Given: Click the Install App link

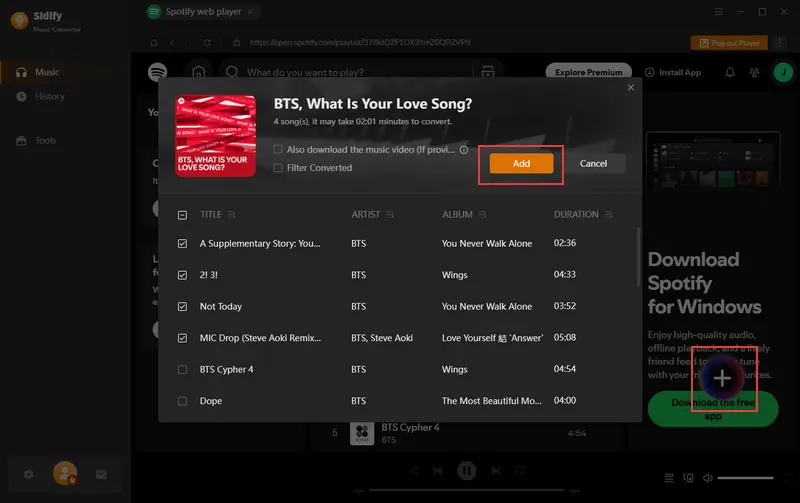Looking at the screenshot, I should tap(673, 72).
